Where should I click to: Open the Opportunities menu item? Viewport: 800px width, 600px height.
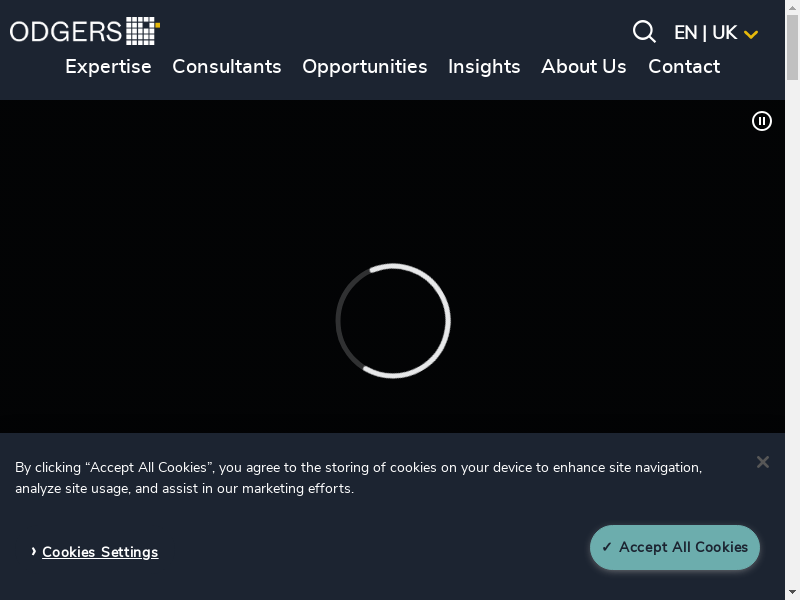365,67
